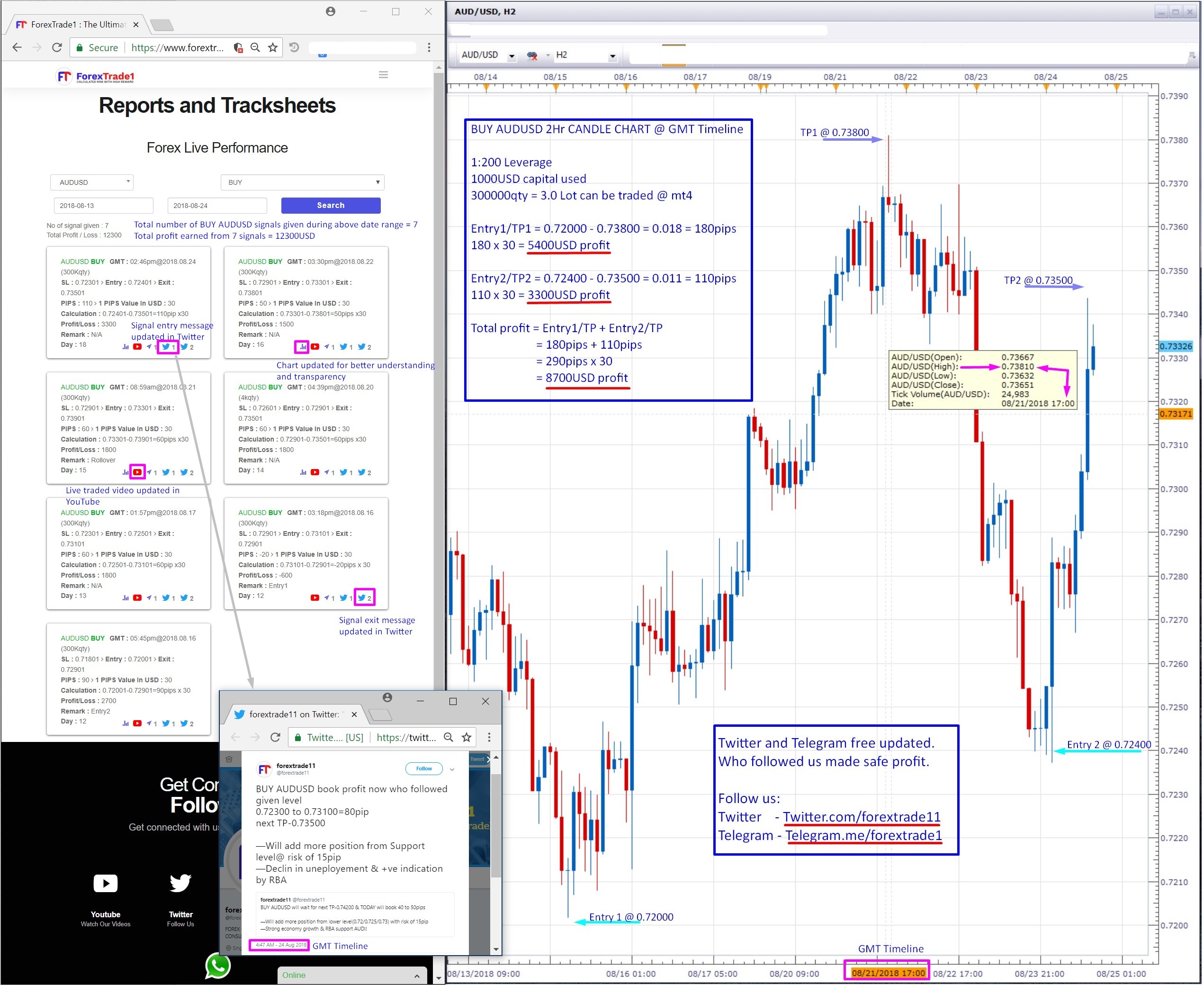Follow forextrade11 on Twitter
The width and height of the screenshot is (1204, 985).
(x=425, y=770)
